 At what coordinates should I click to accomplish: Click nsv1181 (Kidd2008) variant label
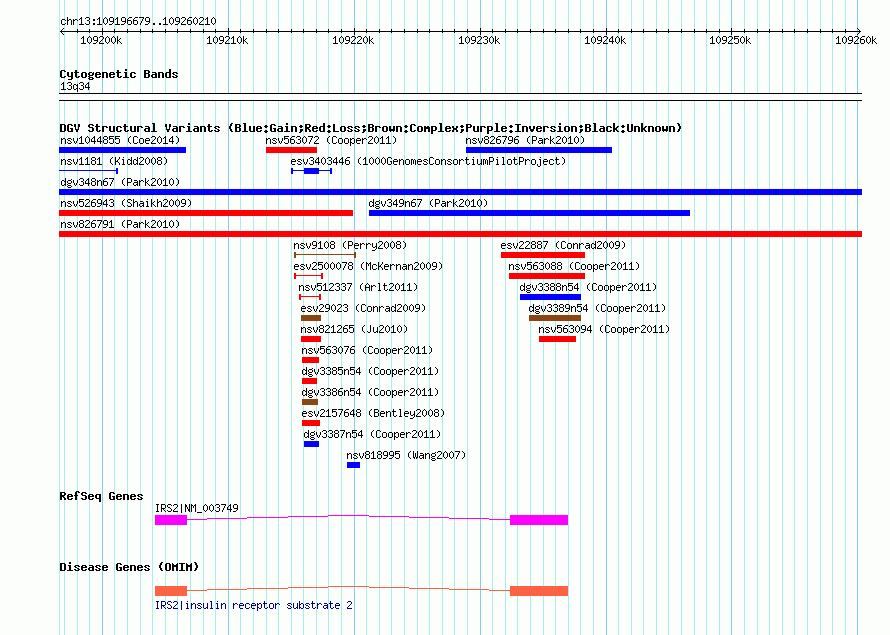point(114,161)
